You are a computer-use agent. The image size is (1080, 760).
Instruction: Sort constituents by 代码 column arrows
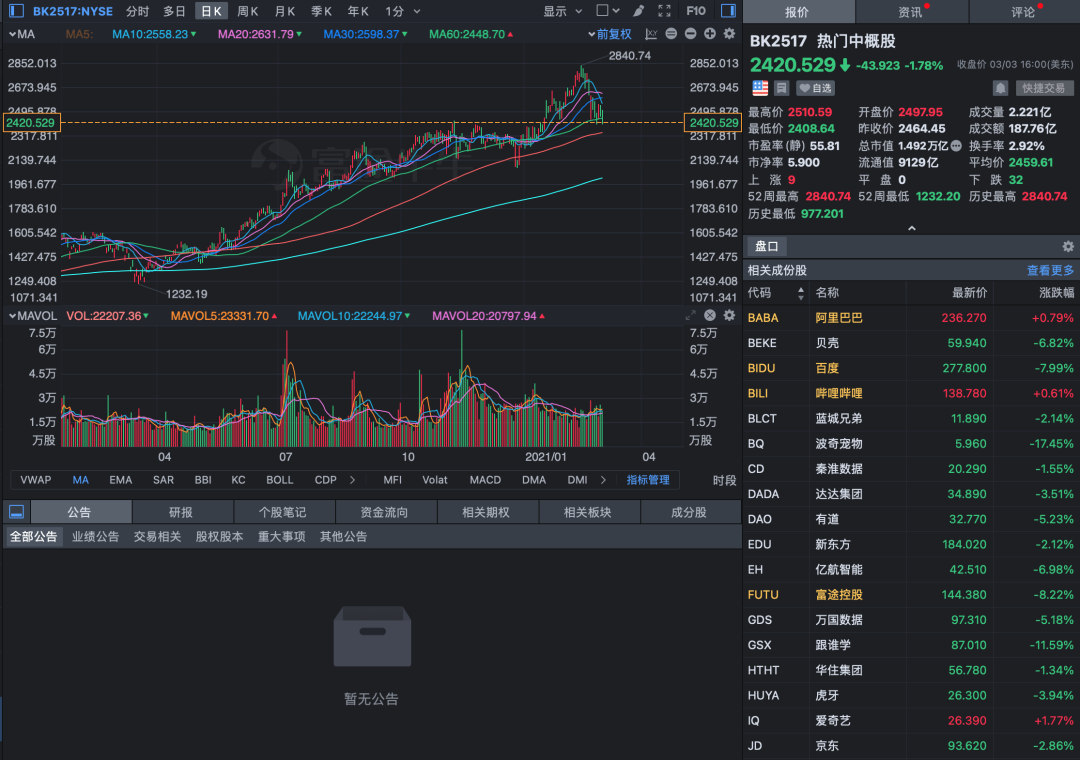pos(800,293)
